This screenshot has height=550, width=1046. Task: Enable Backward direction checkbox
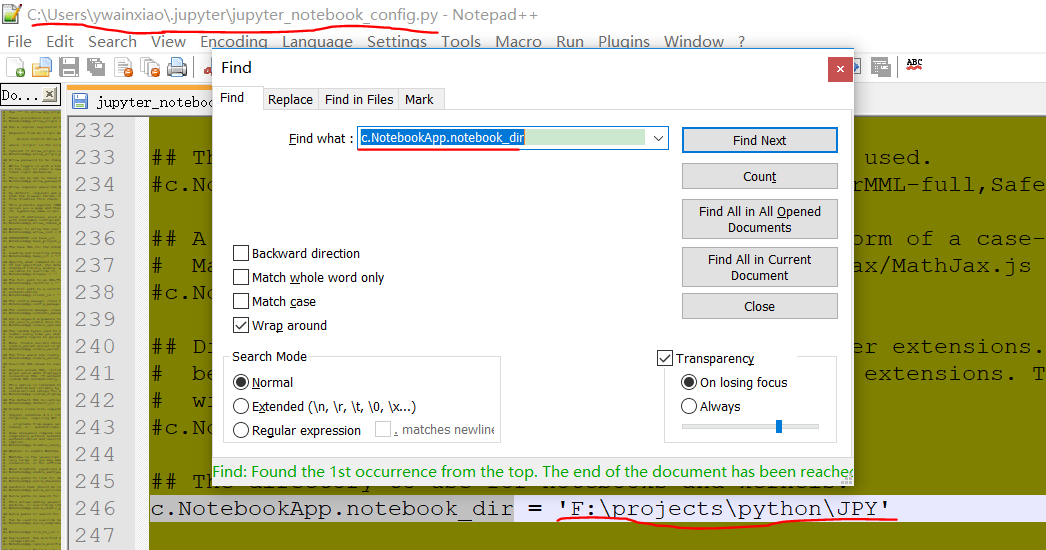click(x=240, y=253)
